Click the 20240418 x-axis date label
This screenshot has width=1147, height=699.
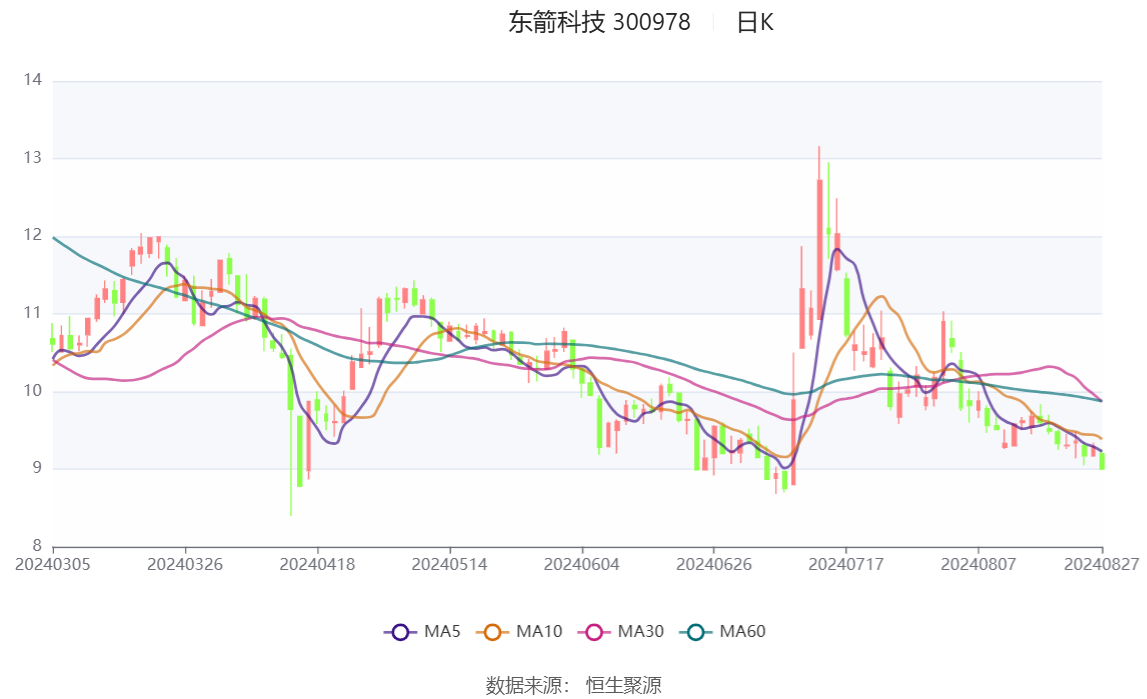[317, 564]
